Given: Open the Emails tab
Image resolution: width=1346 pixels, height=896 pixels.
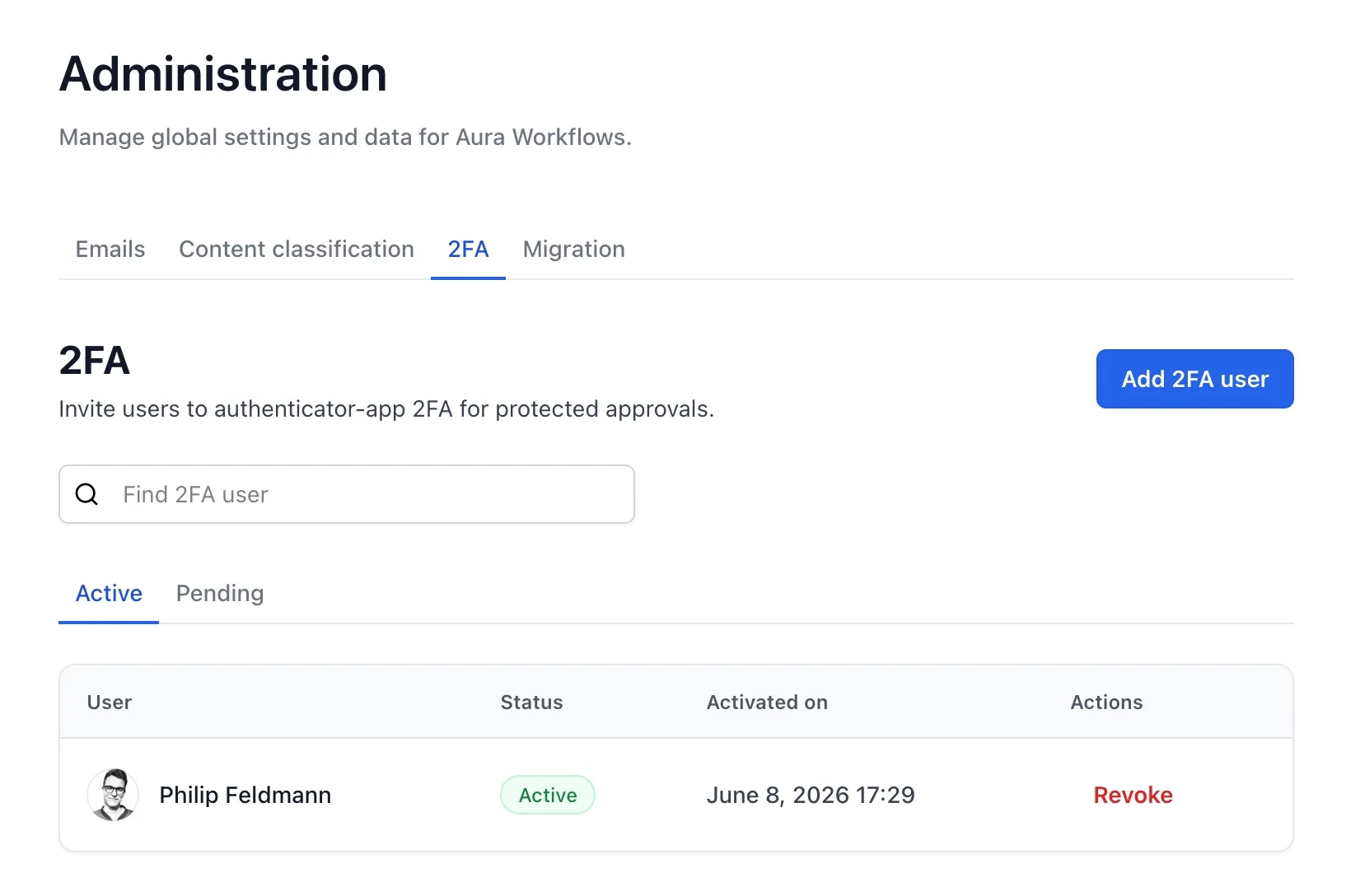Looking at the screenshot, I should point(110,250).
